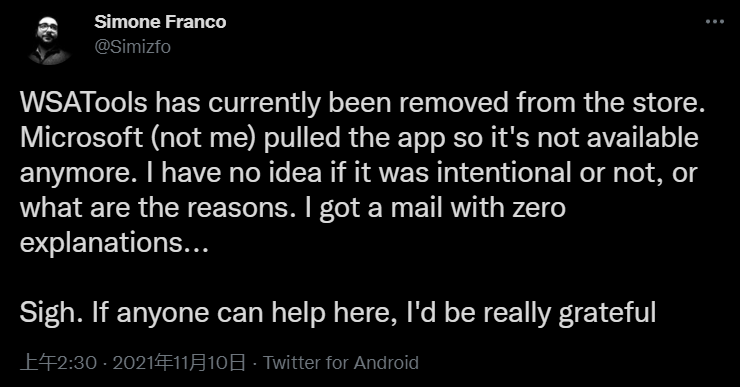Open the three-dot more options menu
This screenshot has height=387, width=740.
715,21
